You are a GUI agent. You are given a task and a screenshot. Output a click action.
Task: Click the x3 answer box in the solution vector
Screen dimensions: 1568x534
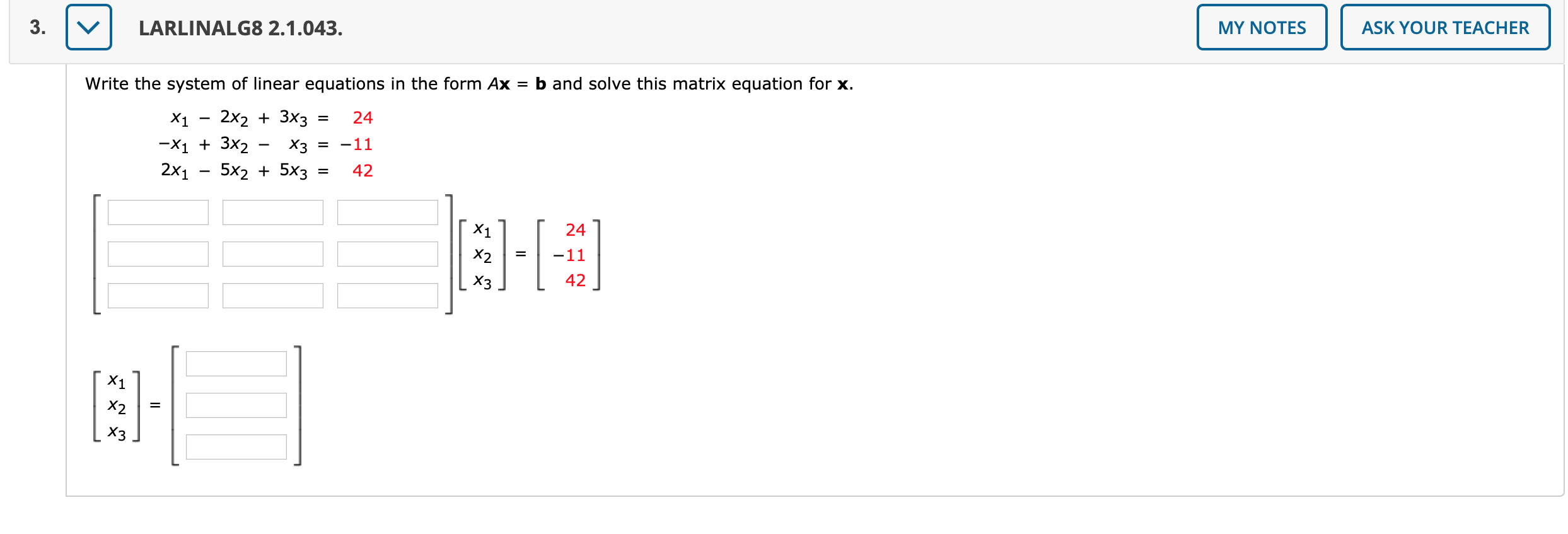click(x=236, y=447)
